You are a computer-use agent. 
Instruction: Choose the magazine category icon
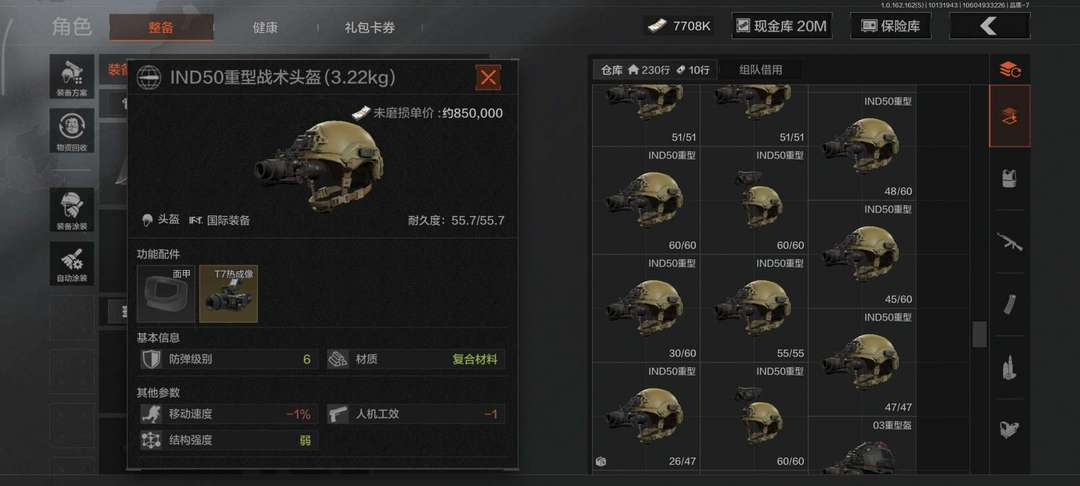click(1010, 304)
